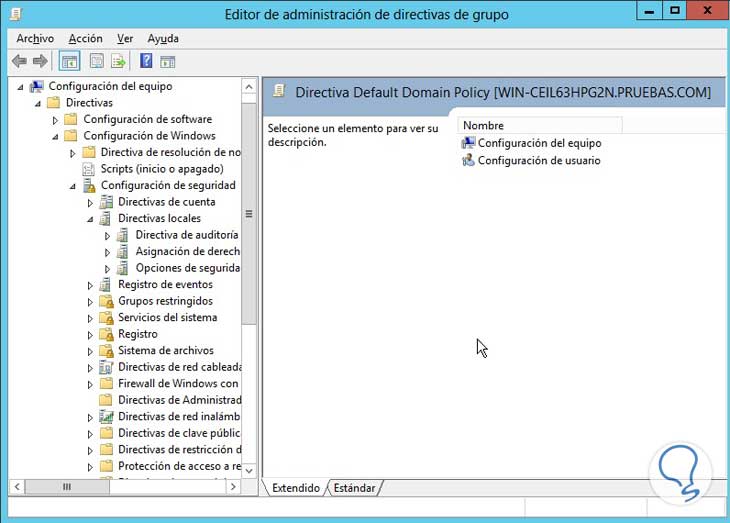Click the Properties toolbar icon

coord(97,61)
